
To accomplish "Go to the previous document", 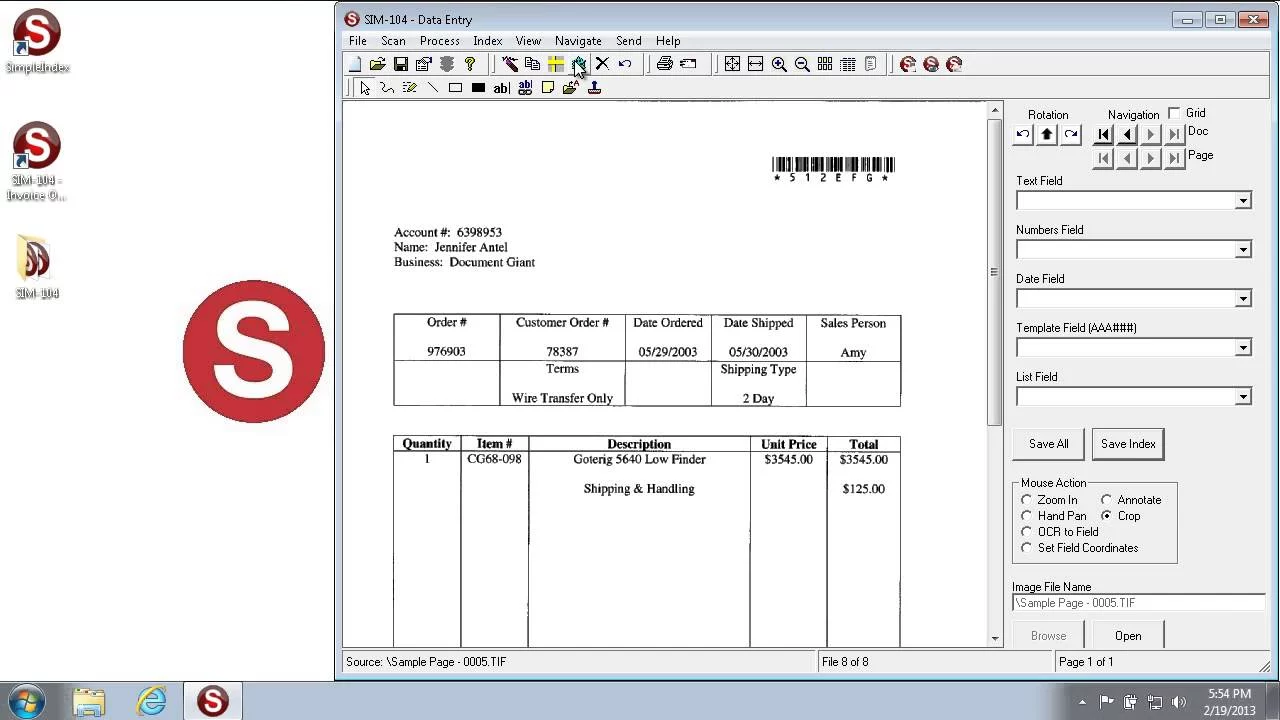I will (1127, 134).
